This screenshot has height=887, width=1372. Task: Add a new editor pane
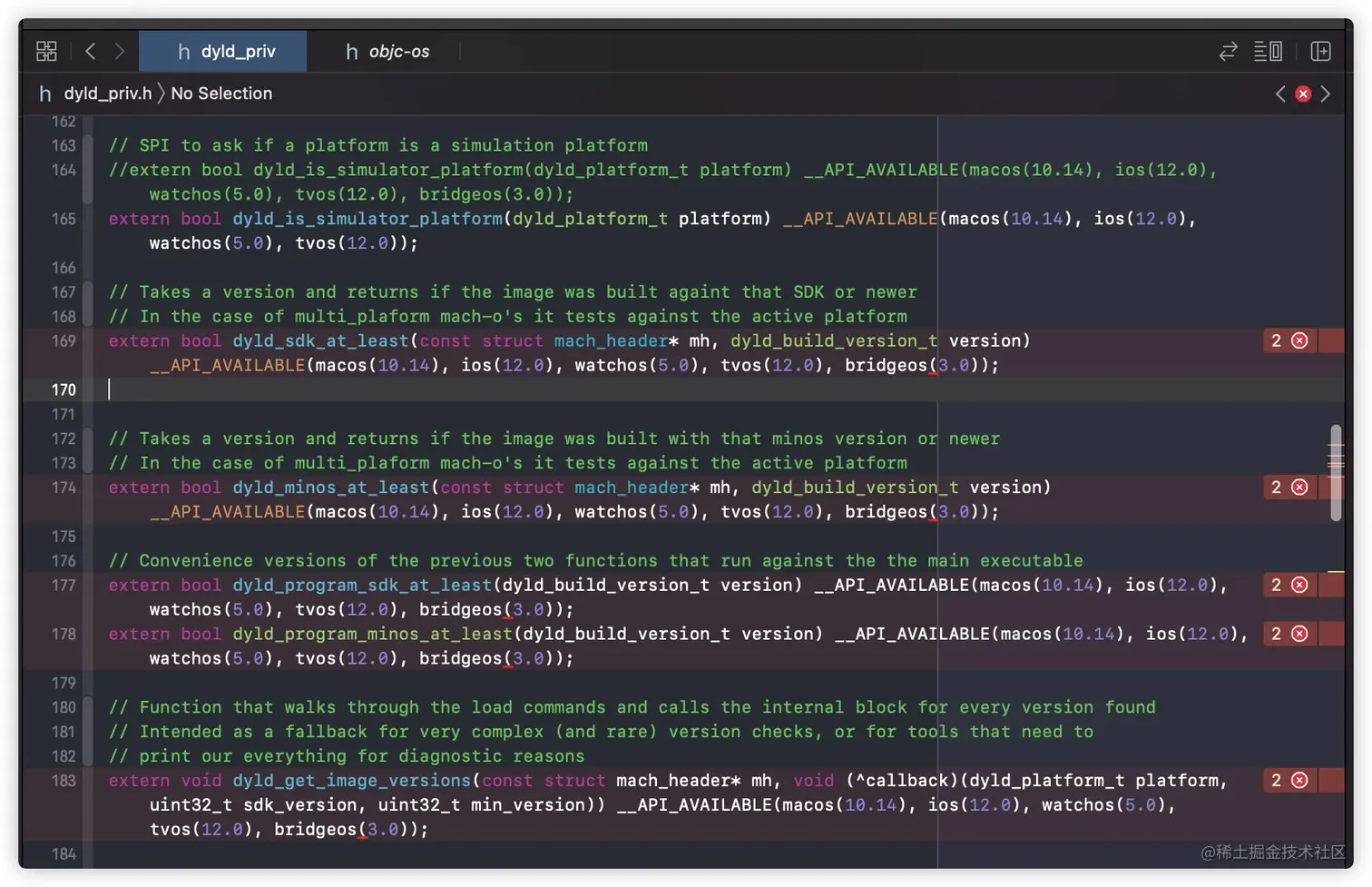coord(1321,51)
